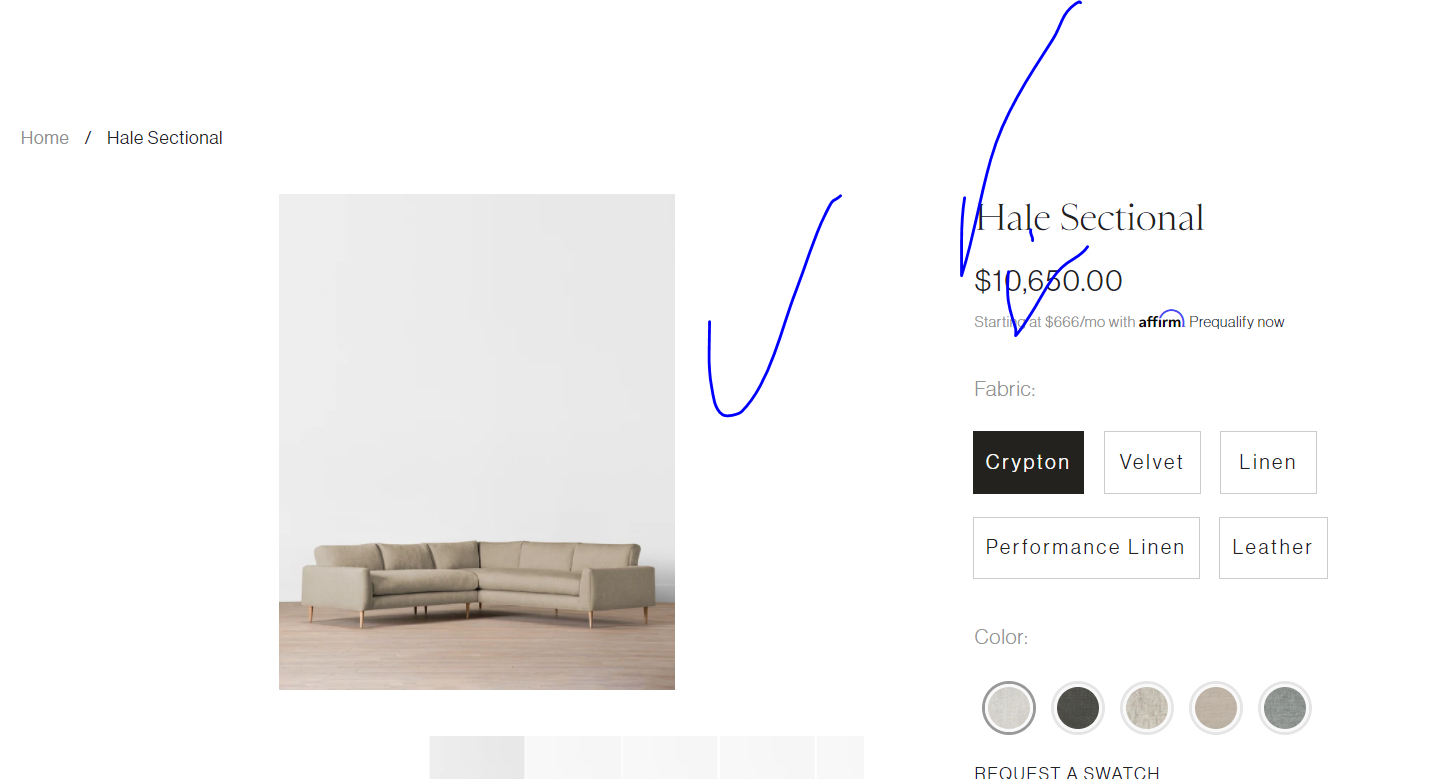Choose Velvet fabric
This screenshot has width=1437, height=779.
[1152, 462]
